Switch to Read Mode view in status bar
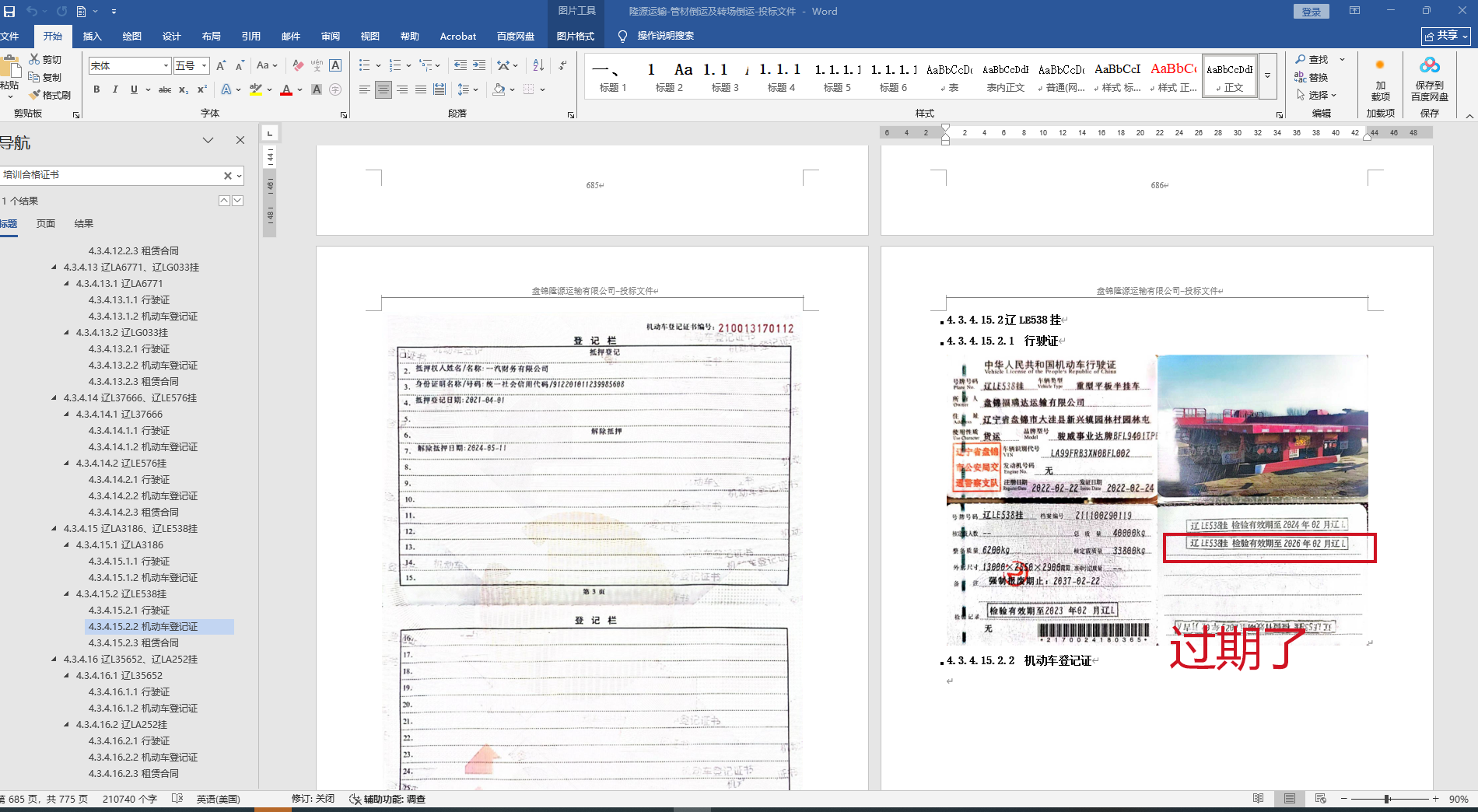The height and width of the screenshot is (812, 1478). (1258, 799)
